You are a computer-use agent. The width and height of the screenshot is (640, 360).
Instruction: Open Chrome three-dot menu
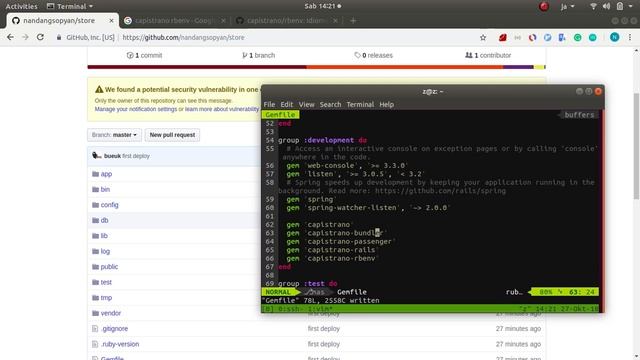[x=630, y=38]
